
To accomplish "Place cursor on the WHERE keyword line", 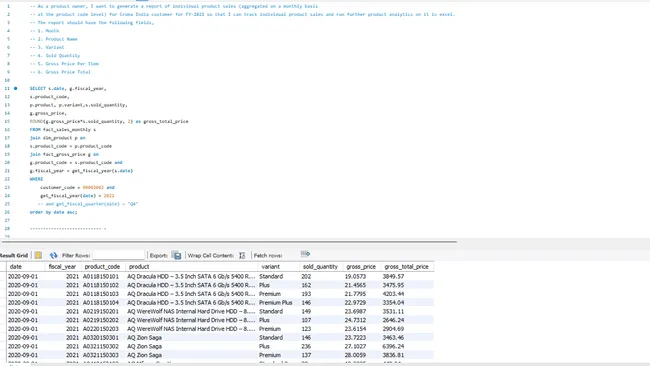I will click(x=36, y=179).
